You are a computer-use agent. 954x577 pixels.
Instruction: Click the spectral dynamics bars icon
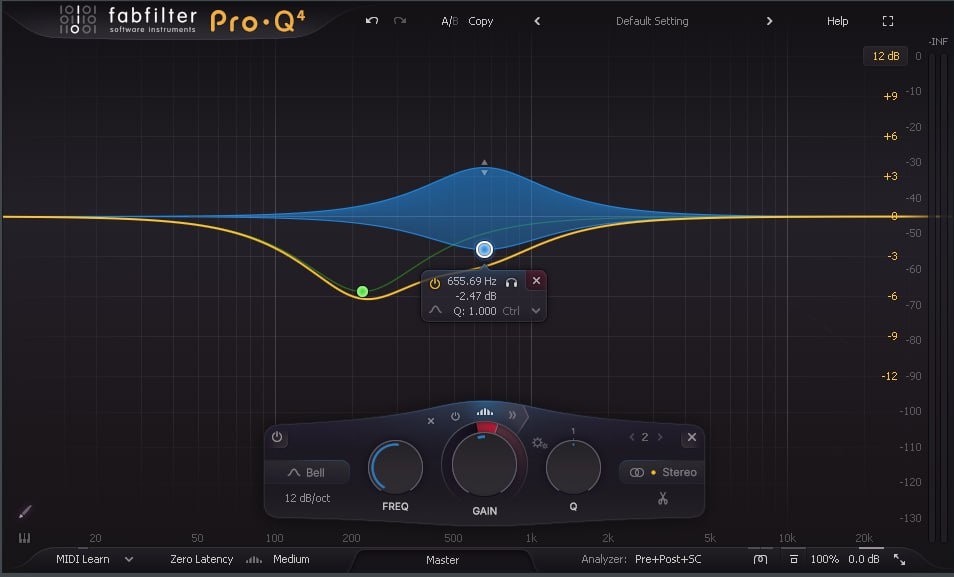[x=485, y=412]
